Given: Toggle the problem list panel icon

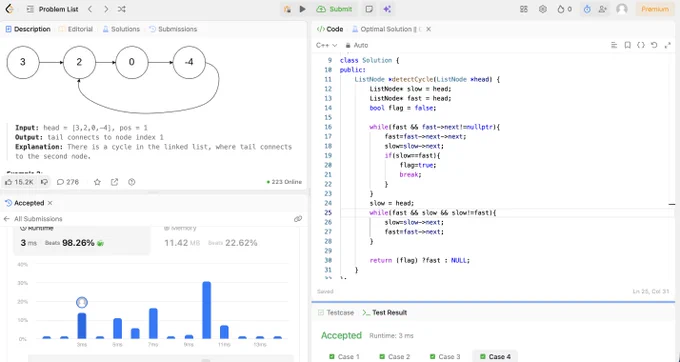Looking at the screenshot, I should pyautogui.click(x=30, y=9).
